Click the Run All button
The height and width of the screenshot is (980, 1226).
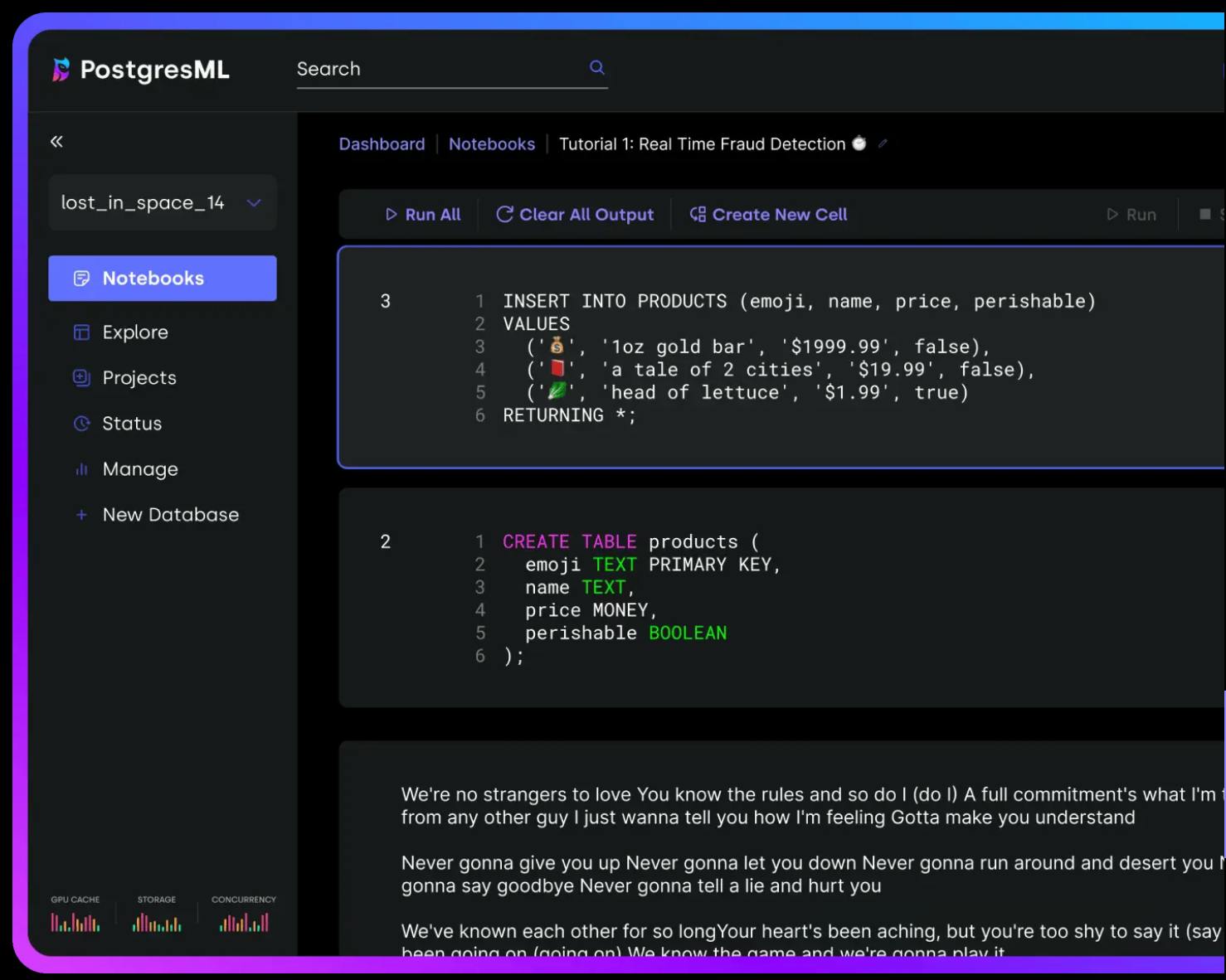[x=423, y=214]
